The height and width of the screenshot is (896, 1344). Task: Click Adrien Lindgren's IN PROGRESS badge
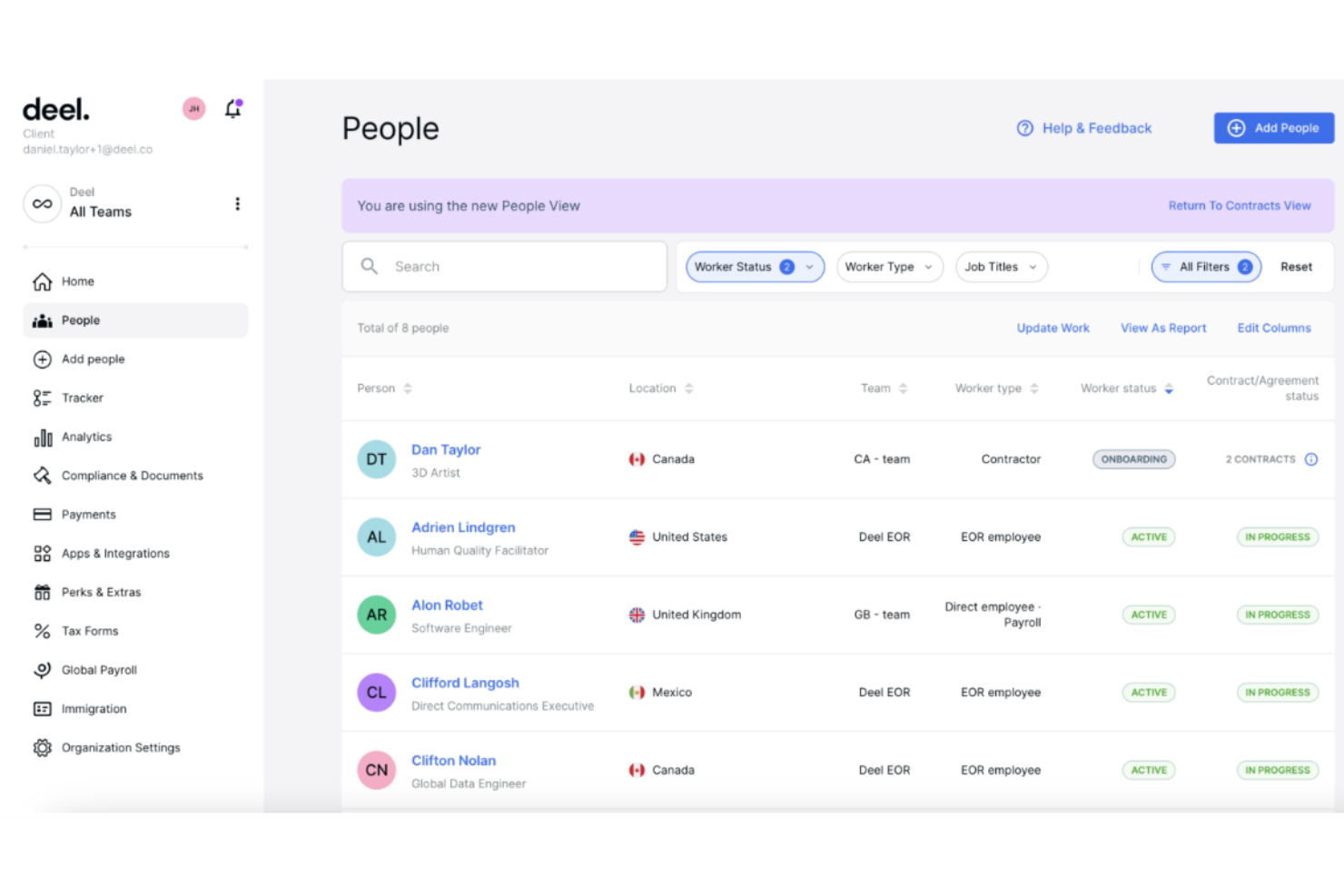click(1277, 537)
